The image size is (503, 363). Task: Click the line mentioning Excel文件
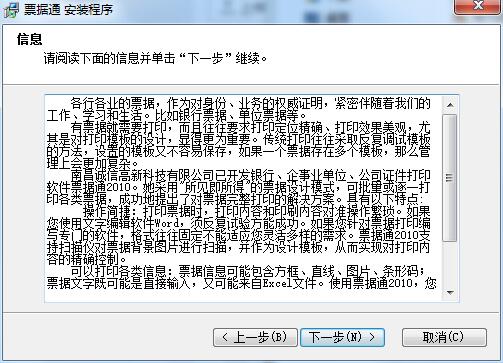241,283
